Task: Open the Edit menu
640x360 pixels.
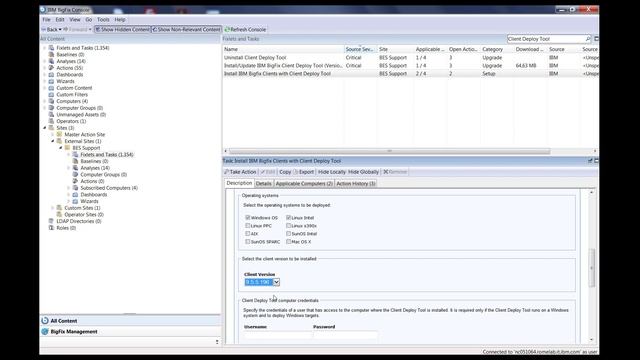Action: point(60,20)
